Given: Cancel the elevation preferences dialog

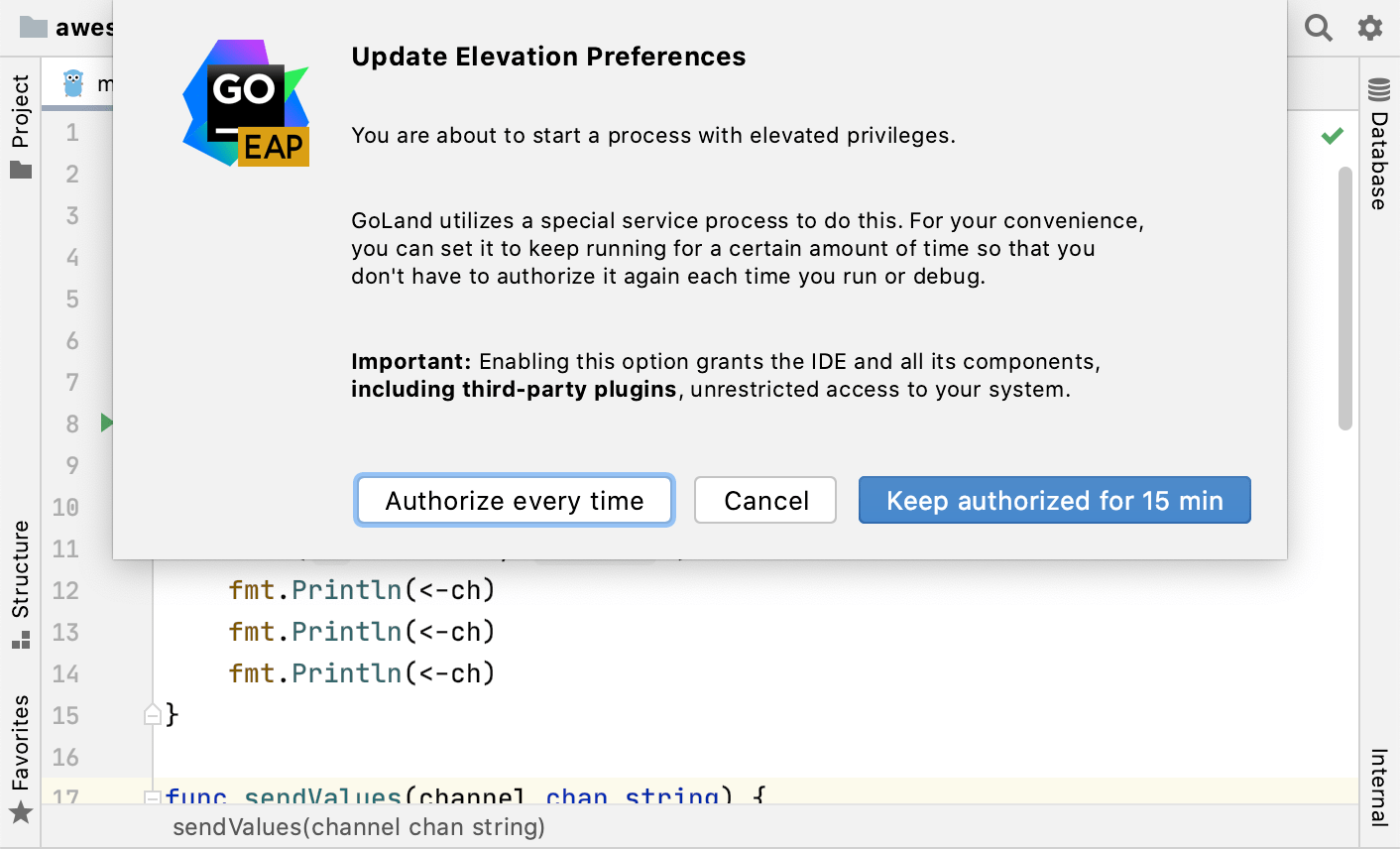Looking at the screenshot, I should coord(764,500).
